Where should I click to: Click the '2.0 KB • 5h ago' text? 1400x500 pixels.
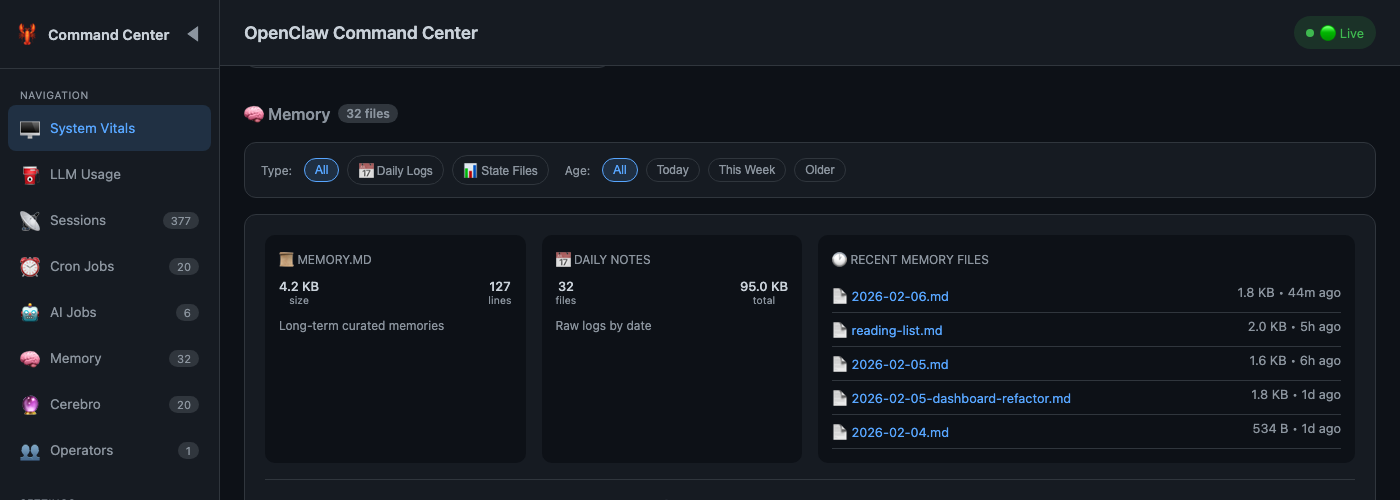tap(1294, 327)
